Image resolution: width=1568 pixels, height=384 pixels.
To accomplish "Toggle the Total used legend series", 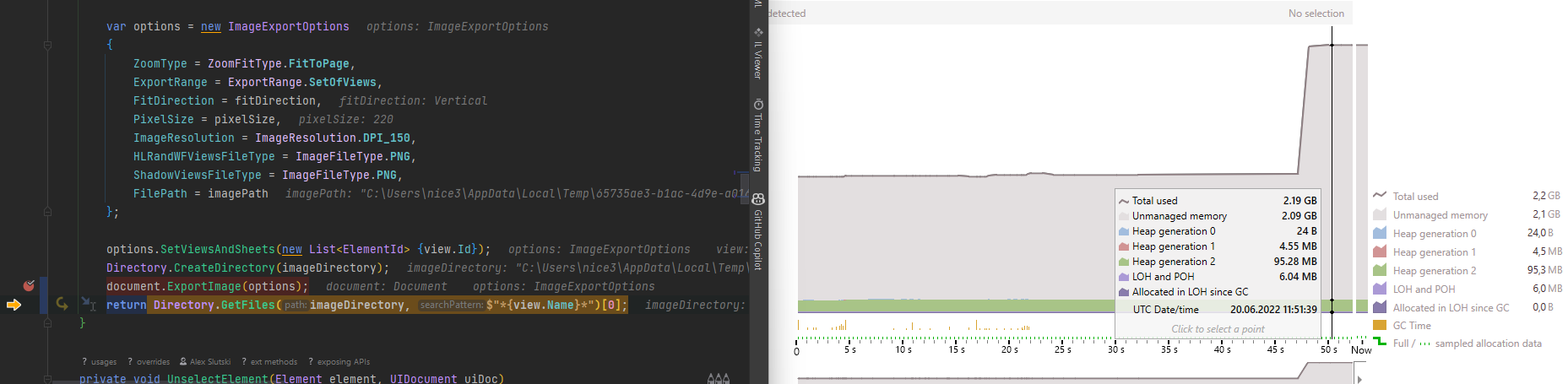I will coord(1467,196).
